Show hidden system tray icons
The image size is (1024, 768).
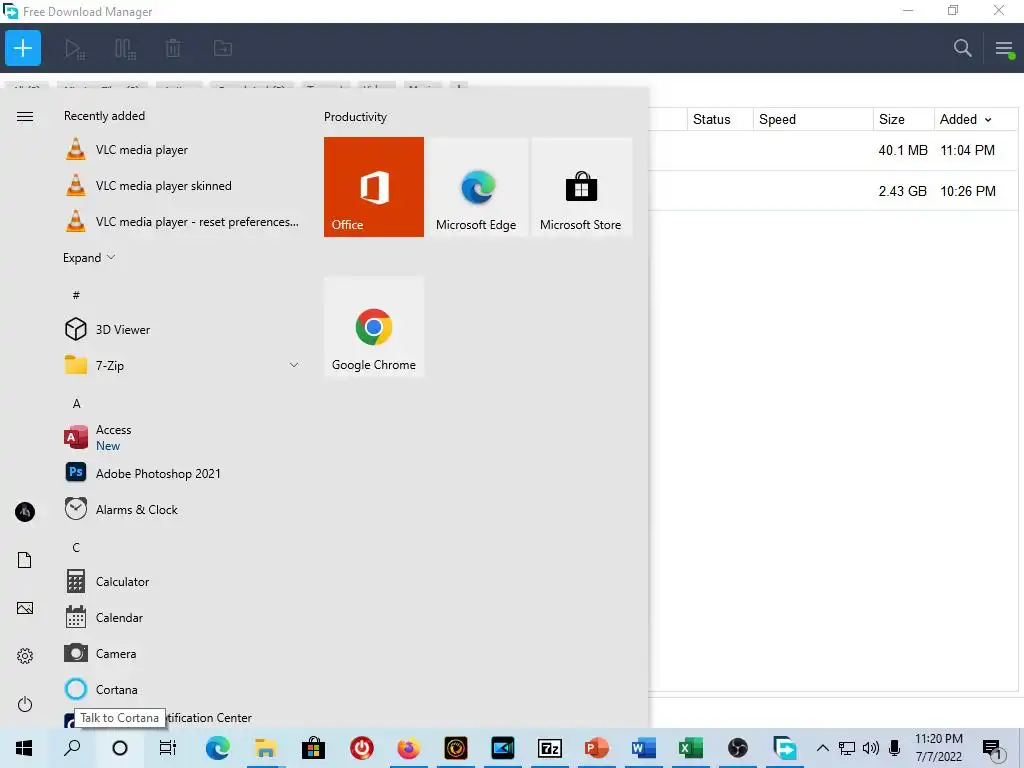pos(823,748)
